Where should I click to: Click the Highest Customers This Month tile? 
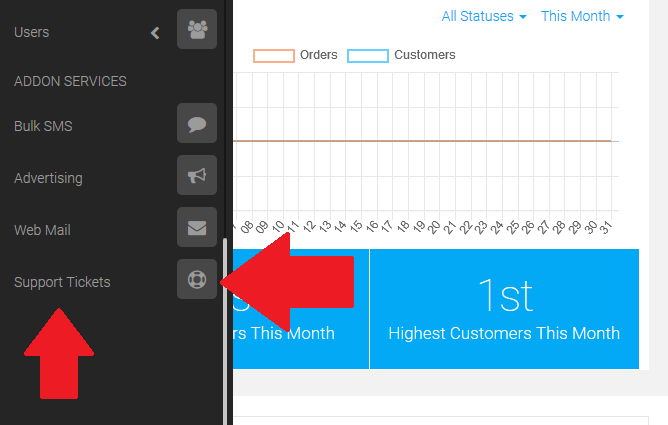pyautogui.click(x=504, y=309)
